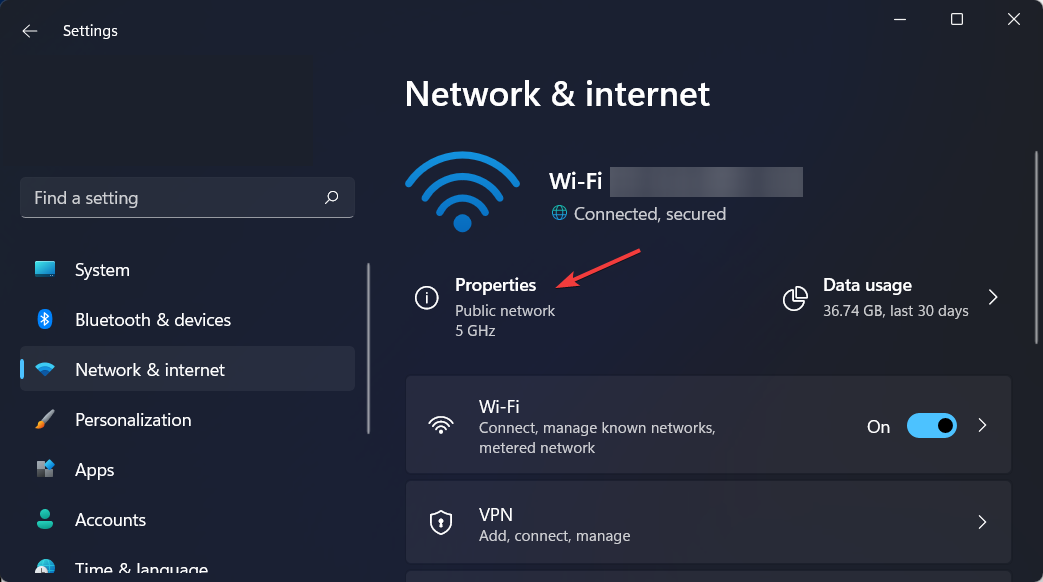Viewport: 1043px width, 582px height.
Task: Select the Personalization brush icon
Action: click(x=44, y=419)
